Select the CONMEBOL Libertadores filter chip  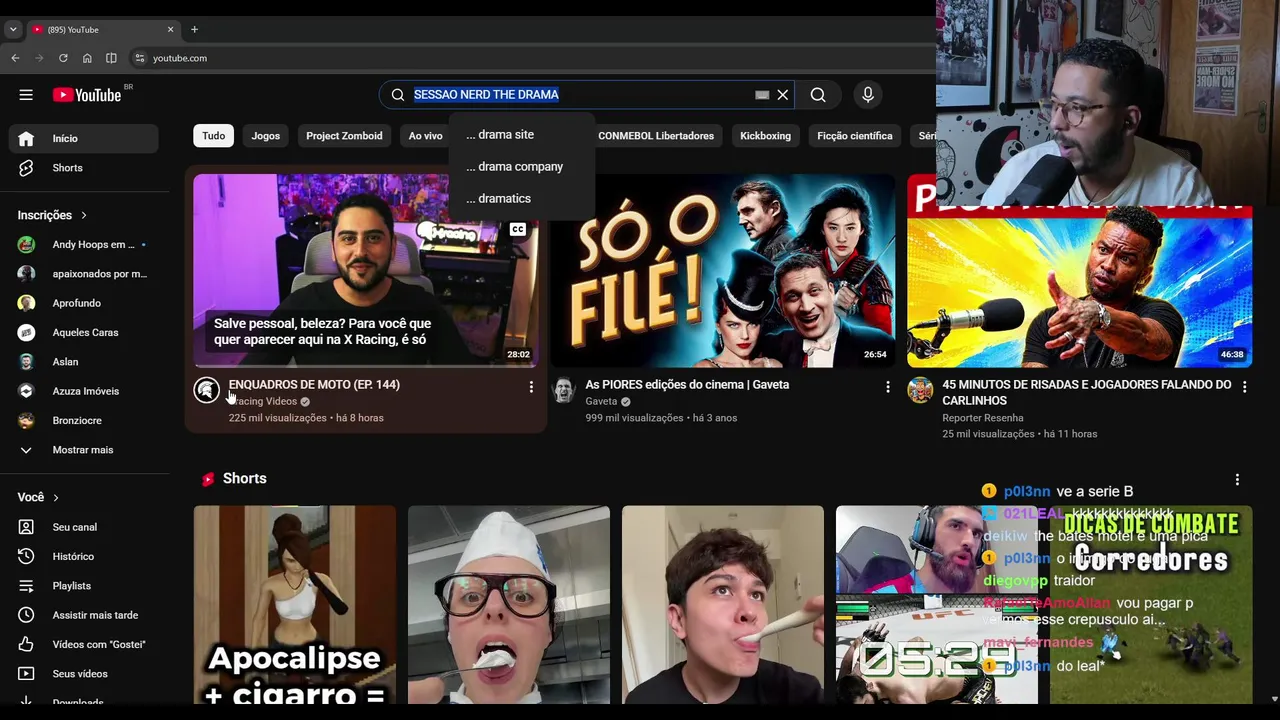coord(656,136)
